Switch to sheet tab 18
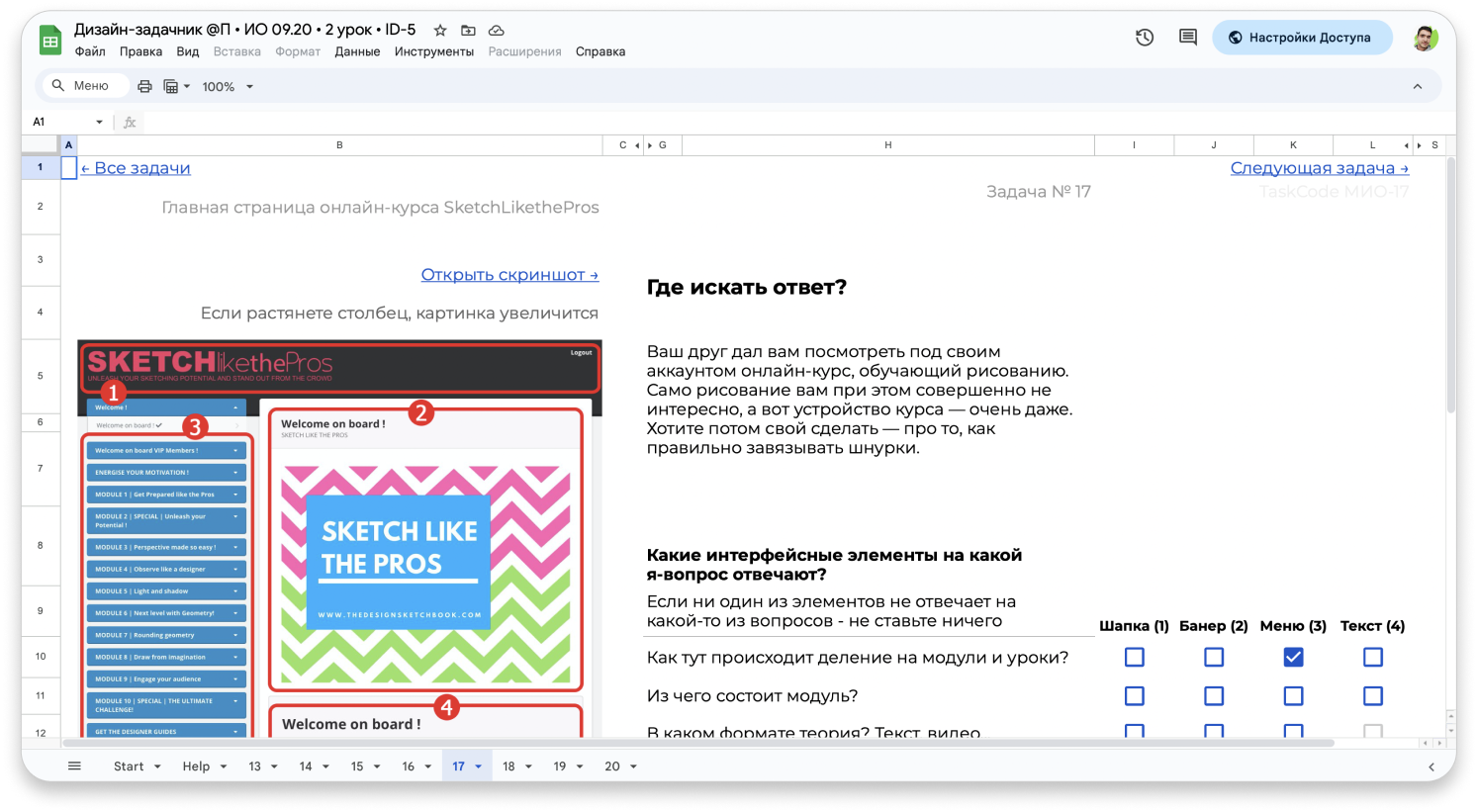Viewport: 1477px width, 812px height. [x=508, y=767]
